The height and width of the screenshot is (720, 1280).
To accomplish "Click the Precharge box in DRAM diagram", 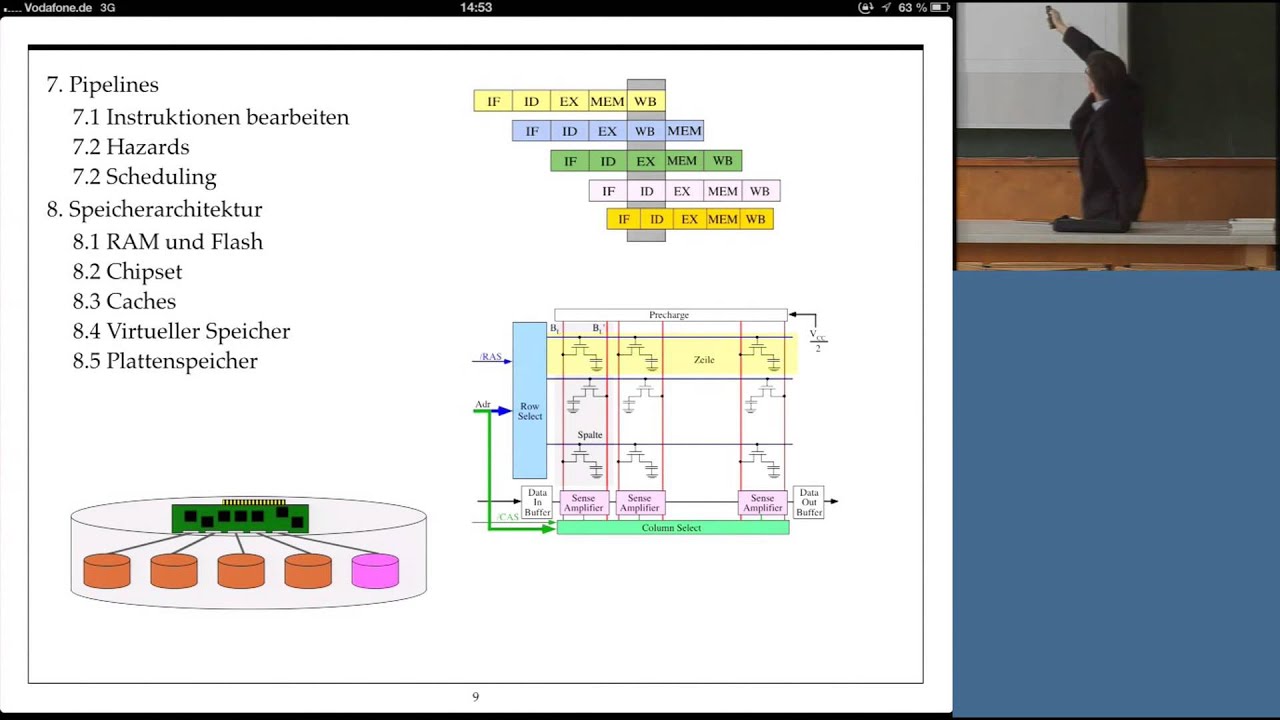I will [x=670, y=315].
